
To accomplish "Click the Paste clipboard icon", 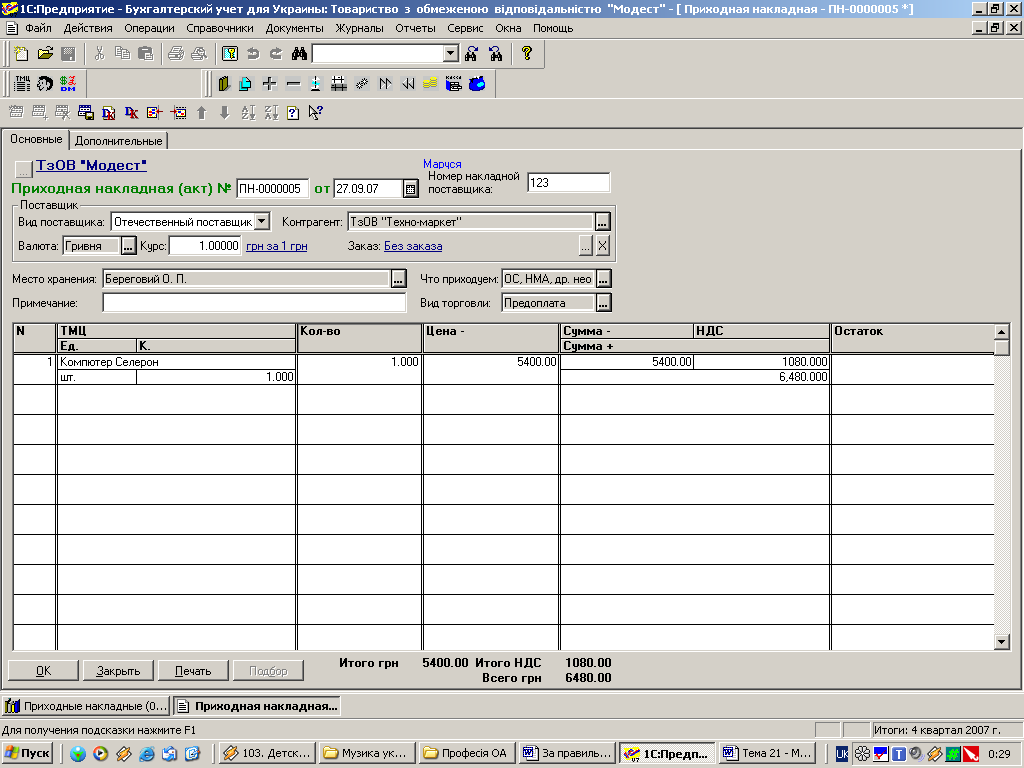I will point(146,54).
